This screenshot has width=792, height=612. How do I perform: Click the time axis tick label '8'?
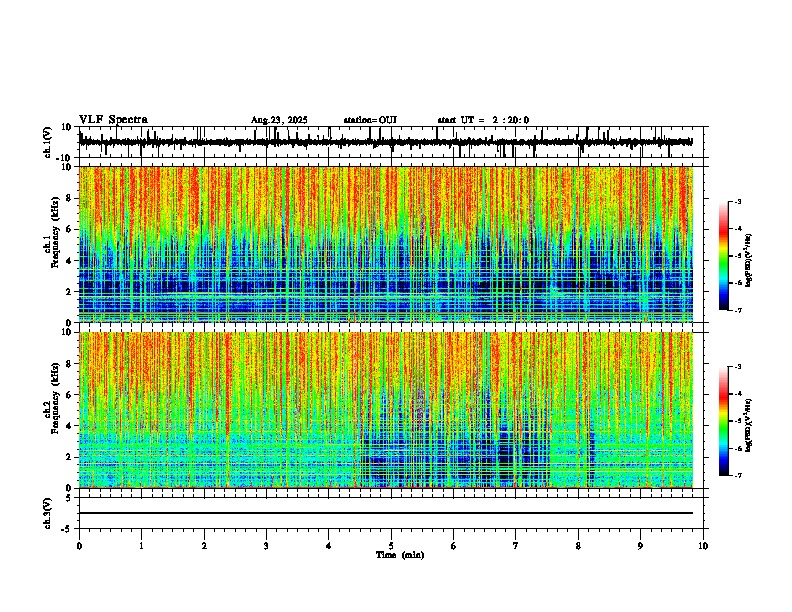pos(578,546)
